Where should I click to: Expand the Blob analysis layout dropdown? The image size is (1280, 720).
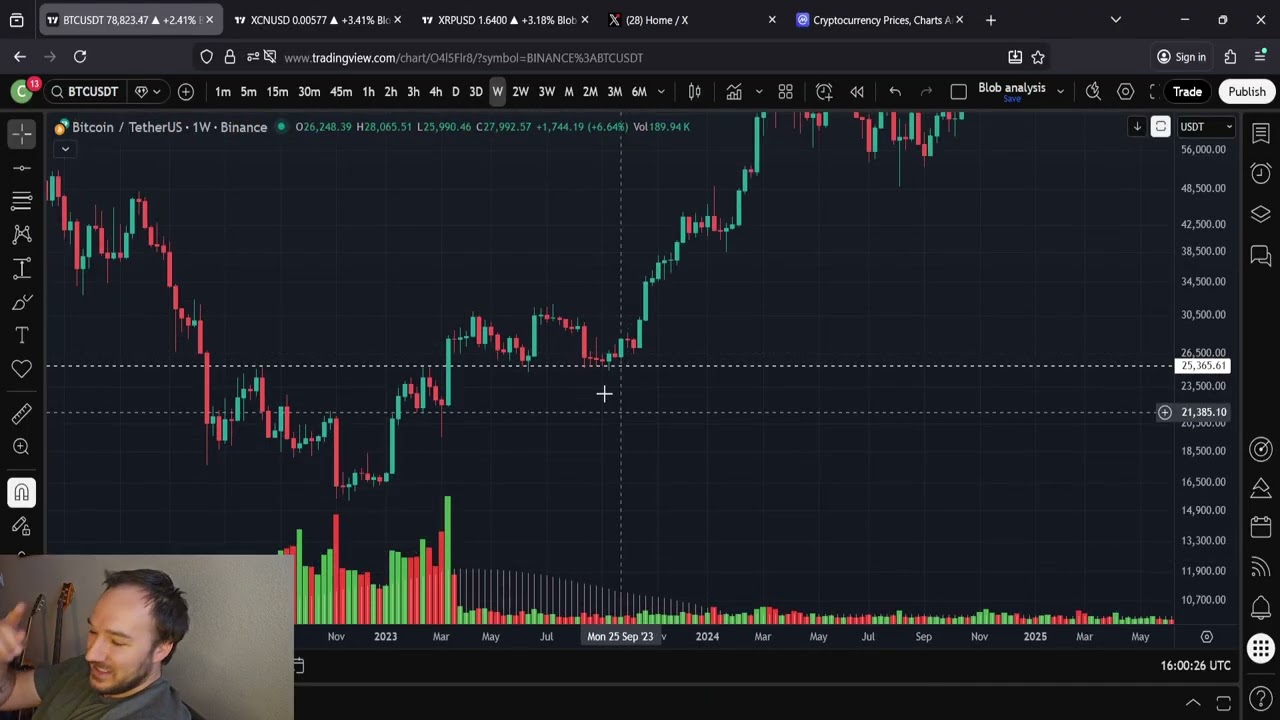(1060, 92)
